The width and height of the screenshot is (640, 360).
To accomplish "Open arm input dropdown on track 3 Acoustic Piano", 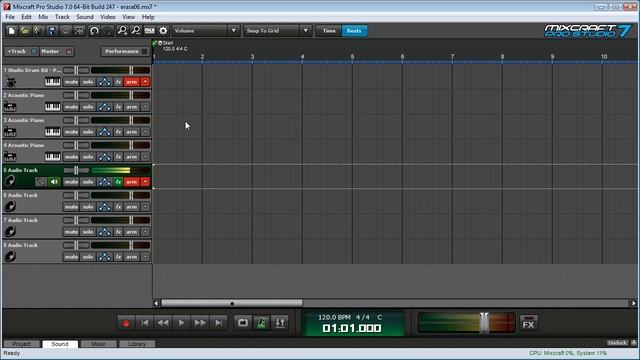I will (145, 132).
